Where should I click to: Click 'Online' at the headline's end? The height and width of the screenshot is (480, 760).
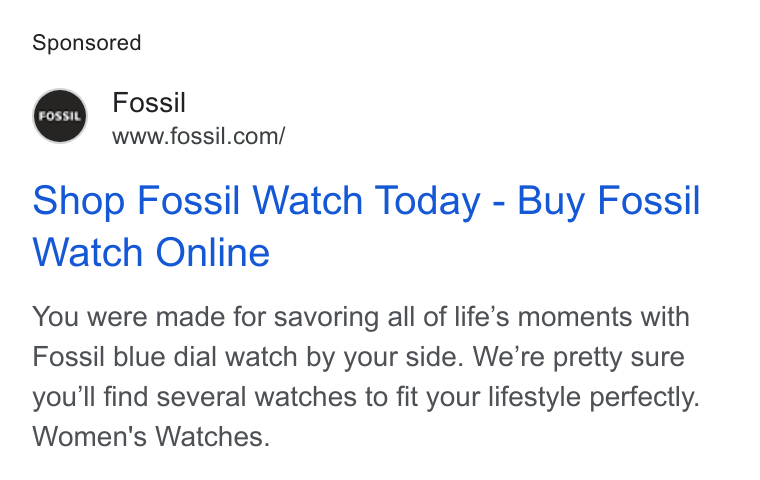click(x=213, y=252)
